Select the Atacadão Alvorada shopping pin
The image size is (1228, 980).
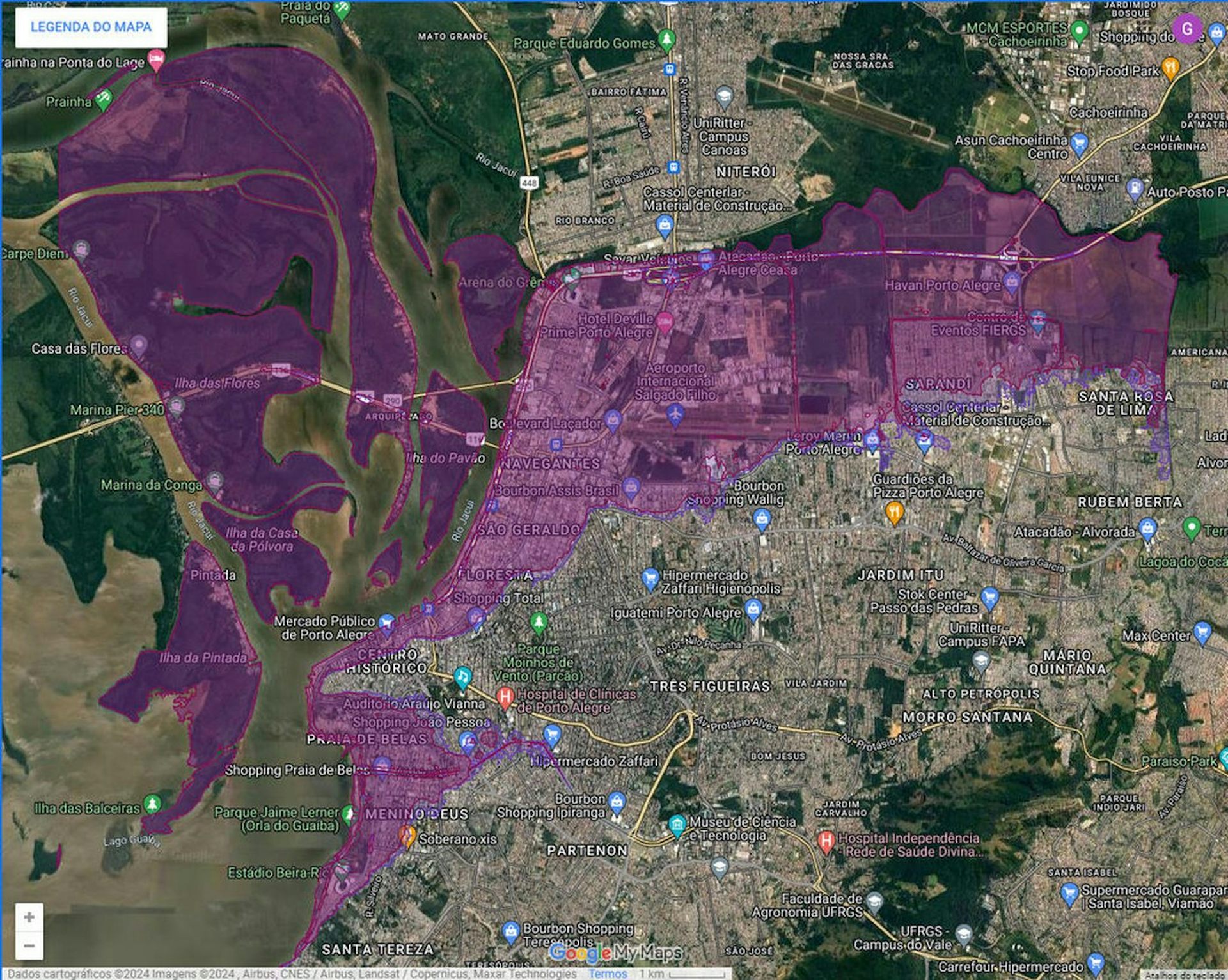[1148, 530]
